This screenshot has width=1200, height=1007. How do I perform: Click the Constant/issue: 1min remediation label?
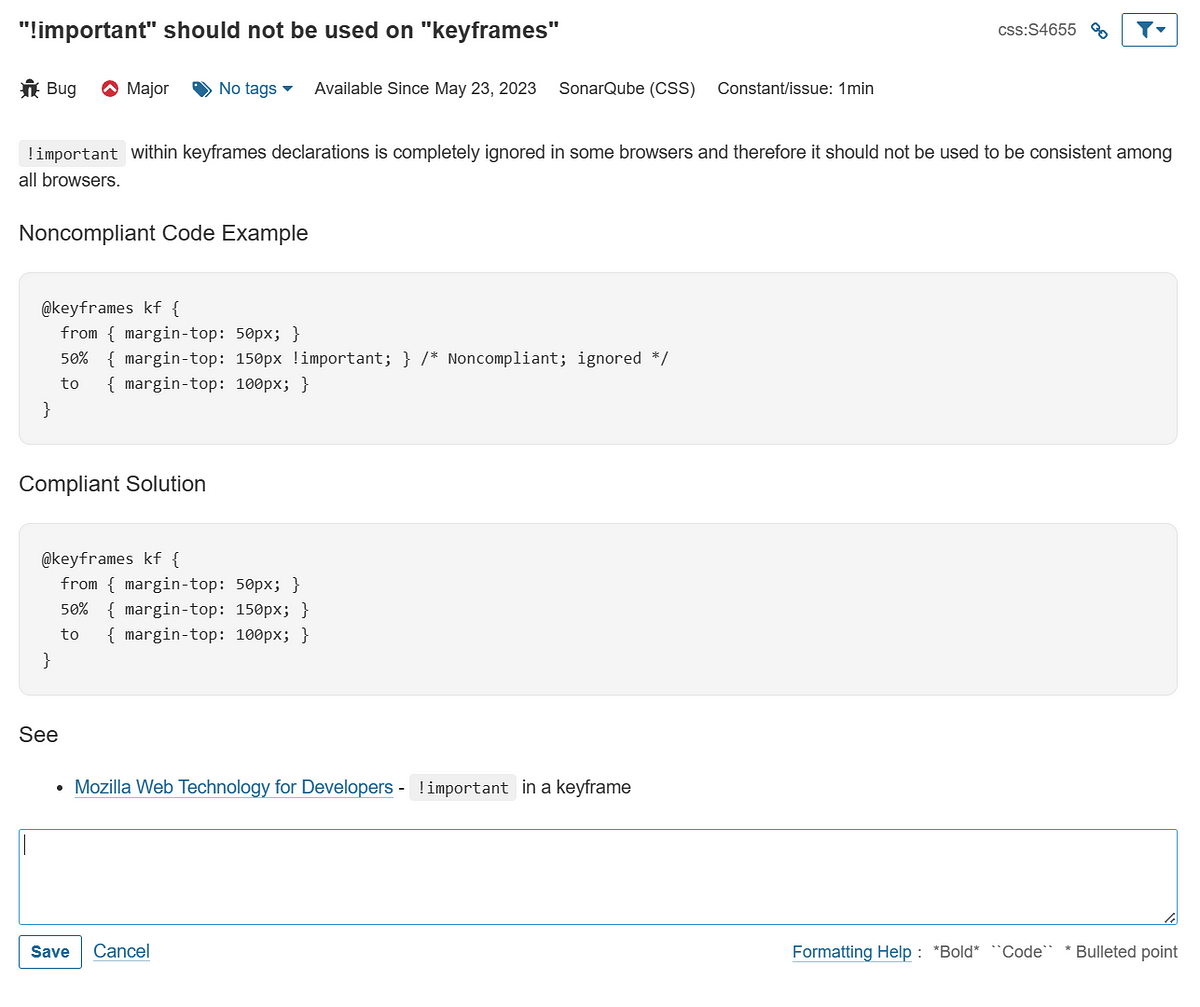tap(795, 89)
